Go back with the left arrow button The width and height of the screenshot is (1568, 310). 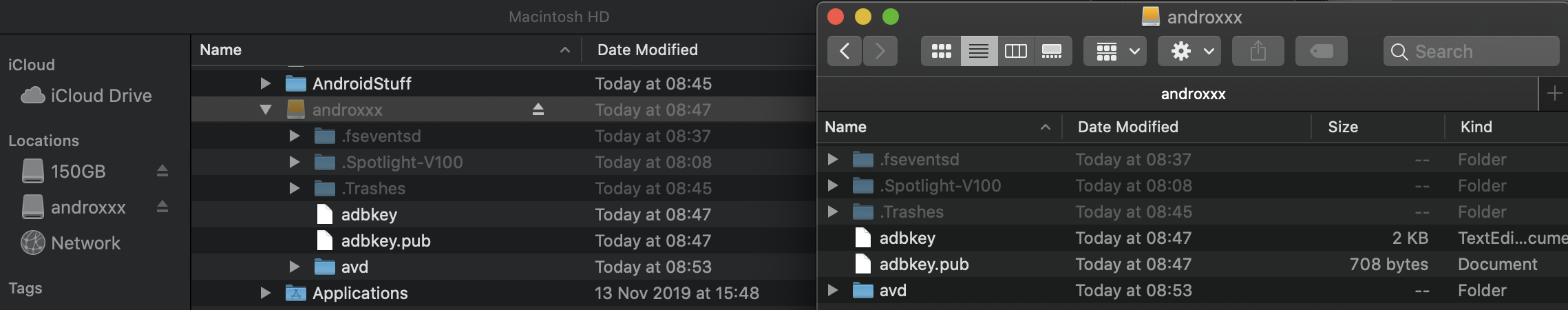click(x=845, y=51)
